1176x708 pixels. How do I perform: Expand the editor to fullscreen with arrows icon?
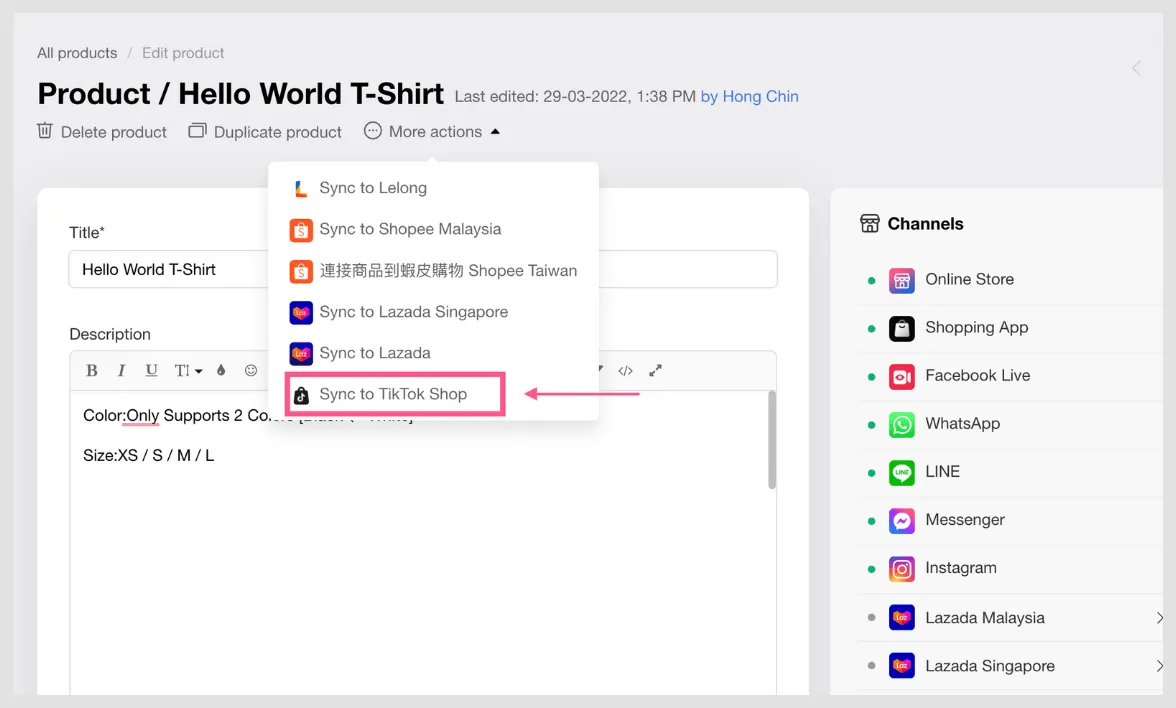click(x=656, y=370)
